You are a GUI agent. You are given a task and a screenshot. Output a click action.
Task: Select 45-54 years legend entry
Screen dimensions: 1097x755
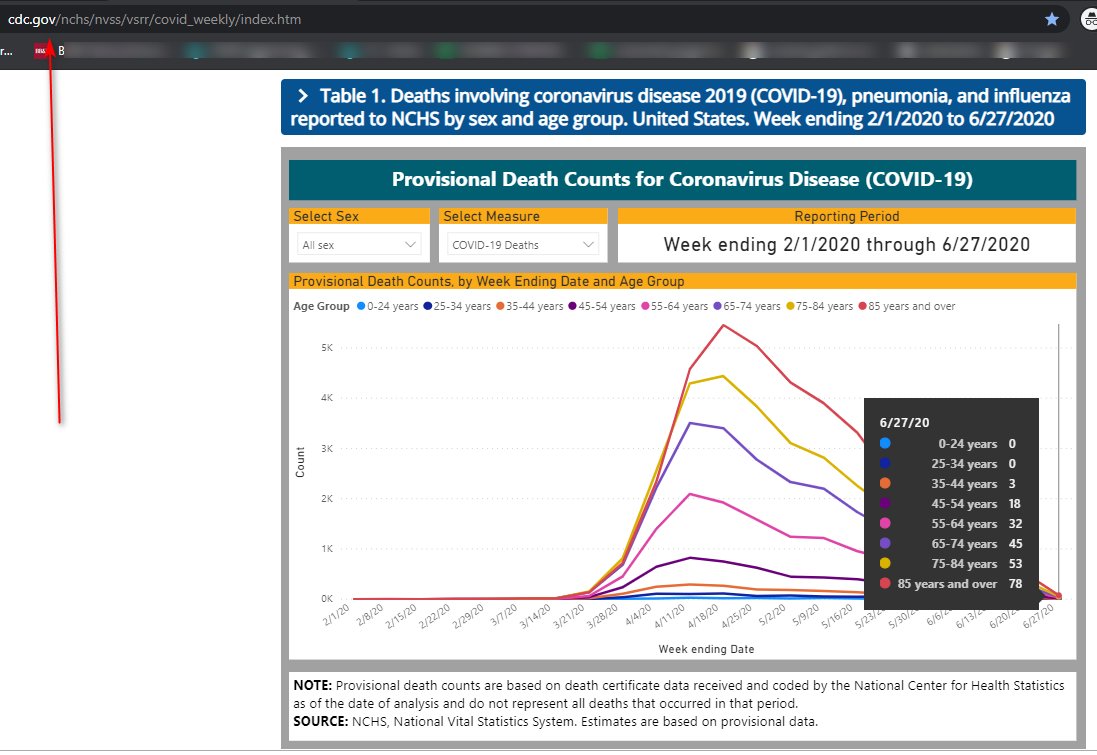[602, 306]
